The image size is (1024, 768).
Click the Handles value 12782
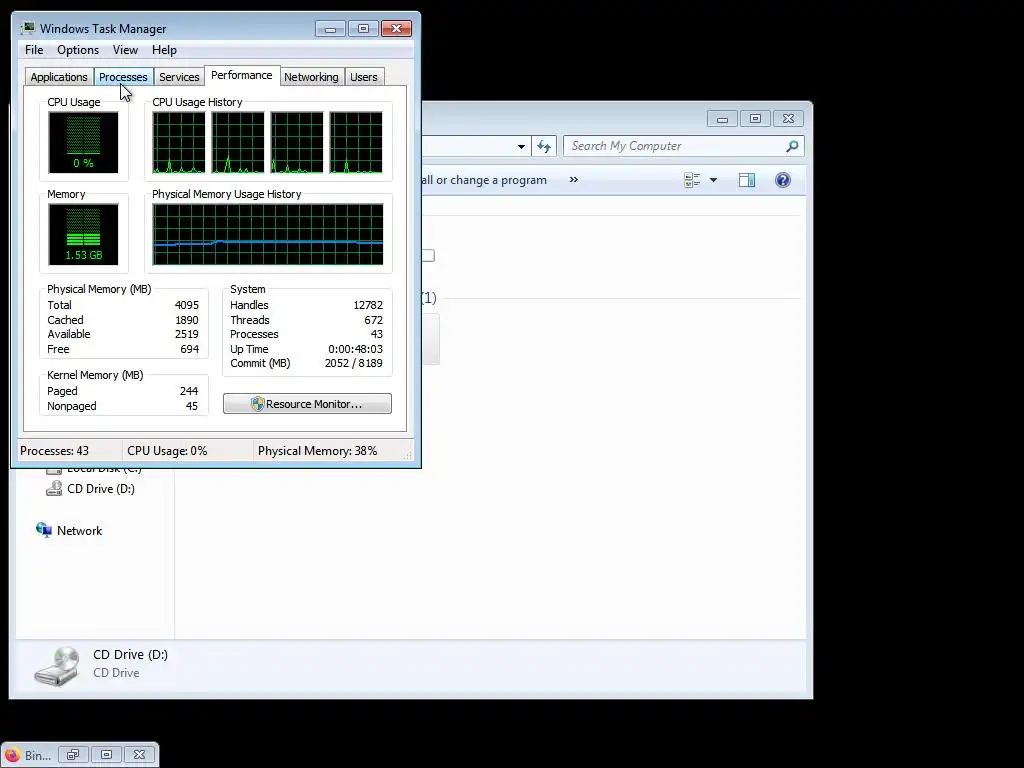click(x=368, y=305)
